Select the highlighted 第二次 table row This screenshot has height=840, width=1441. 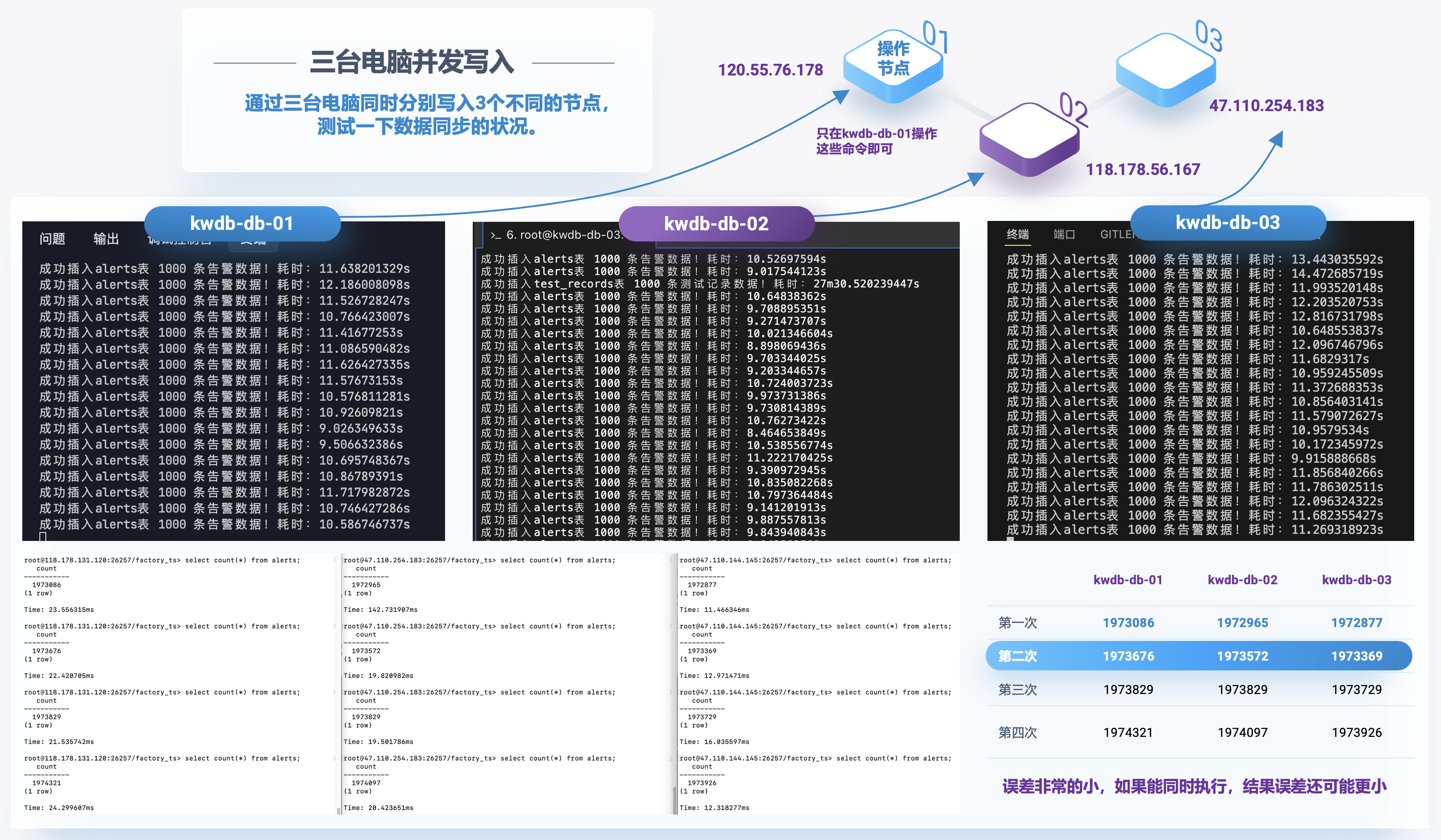click(x=1199, y=656)
